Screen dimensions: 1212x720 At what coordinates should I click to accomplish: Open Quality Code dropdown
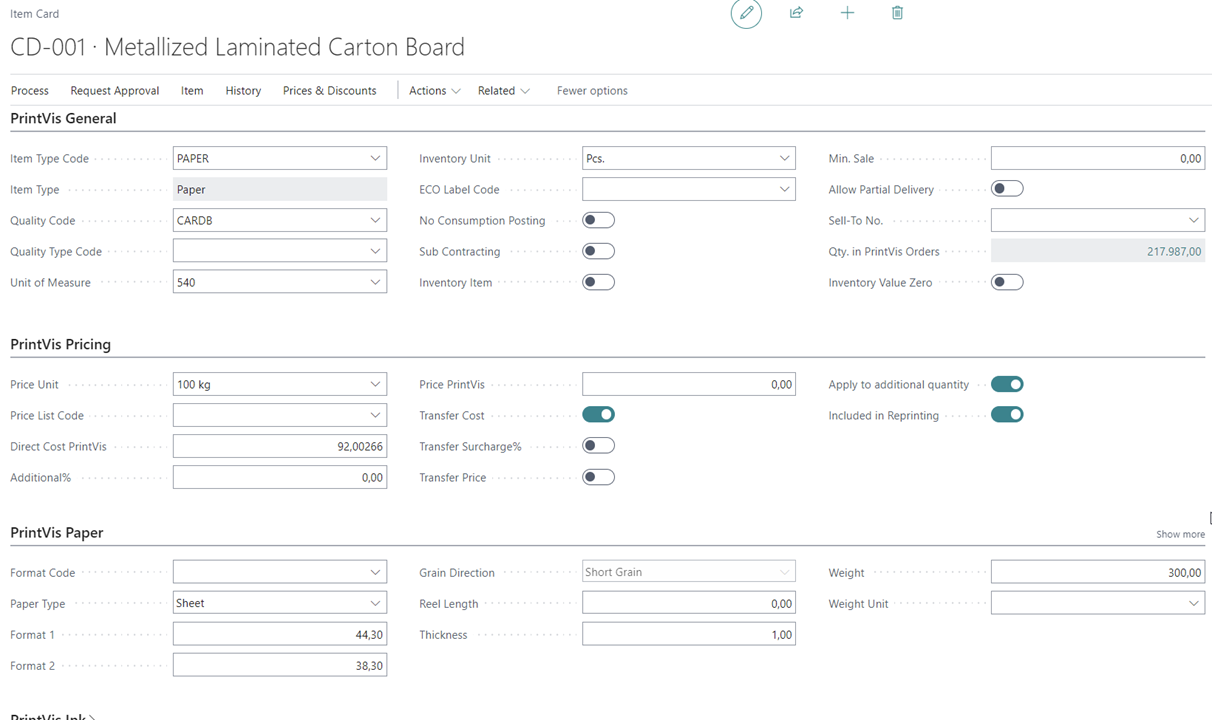pos(375,220)
